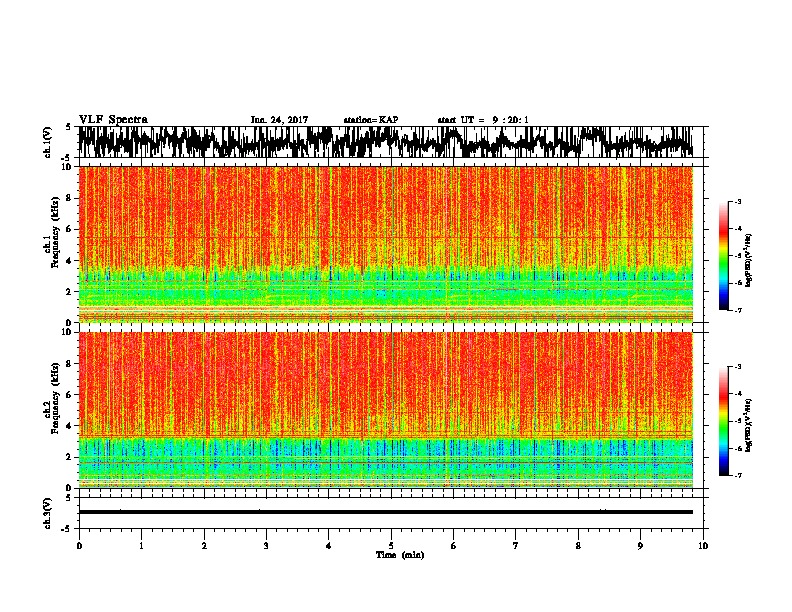Viewport: 792px width, 612px height.
Task: Click time axis tick label "3"
Action: (x=266, y=546)
